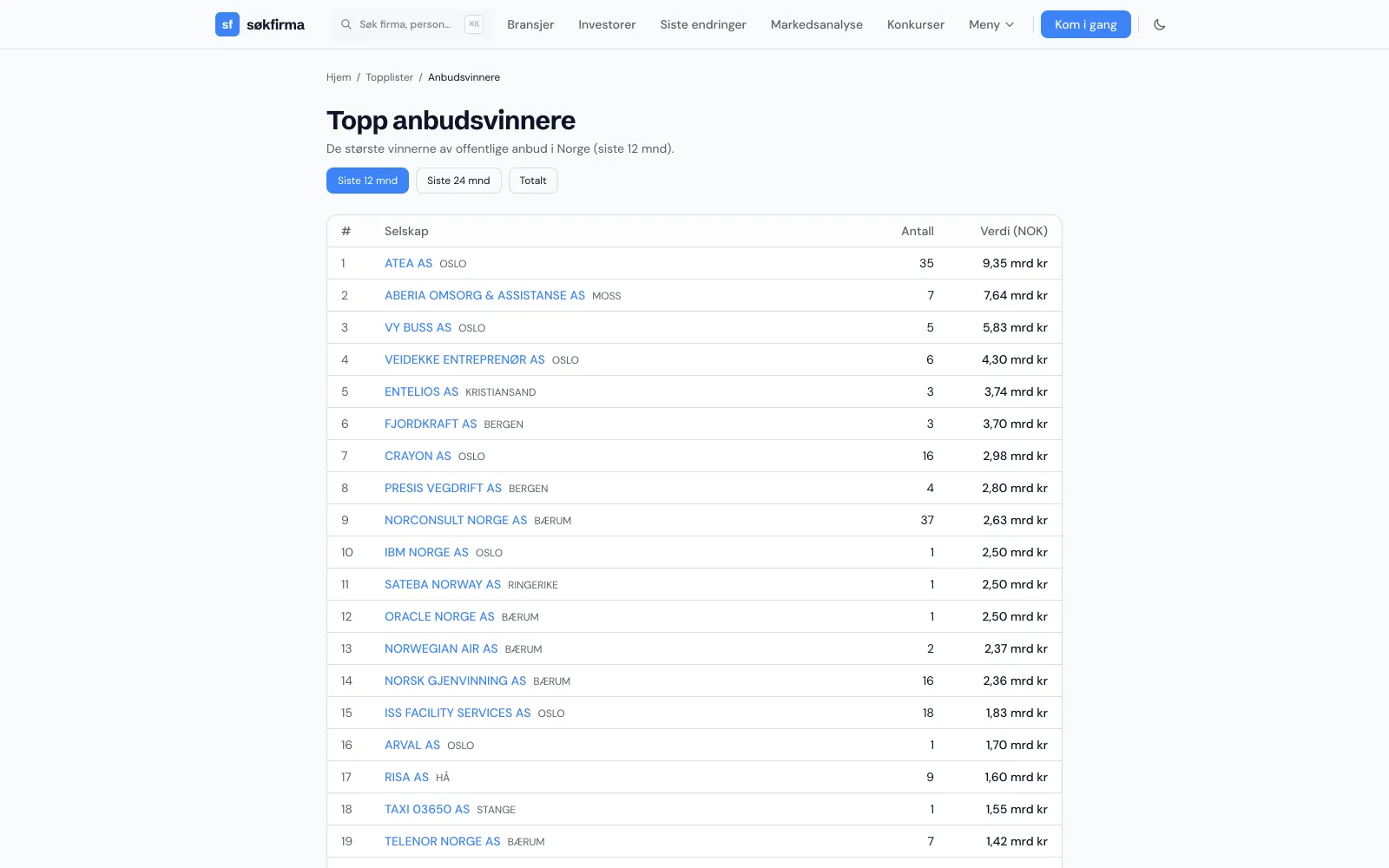This screenshot has height=868, width=1389.
Task: Open the Konkurser page
Action: click(916, 24)
